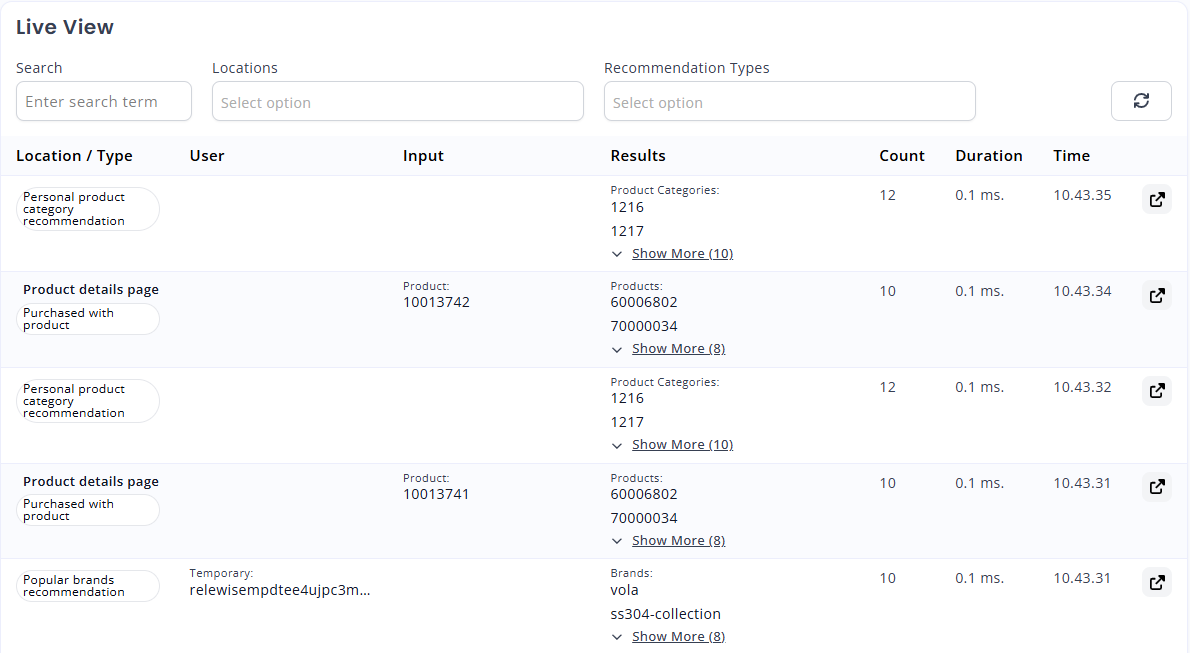This screenshot has height=653, width=1190.
Task: Open the Locations select dropdown
Action: [x=398, y=101]
